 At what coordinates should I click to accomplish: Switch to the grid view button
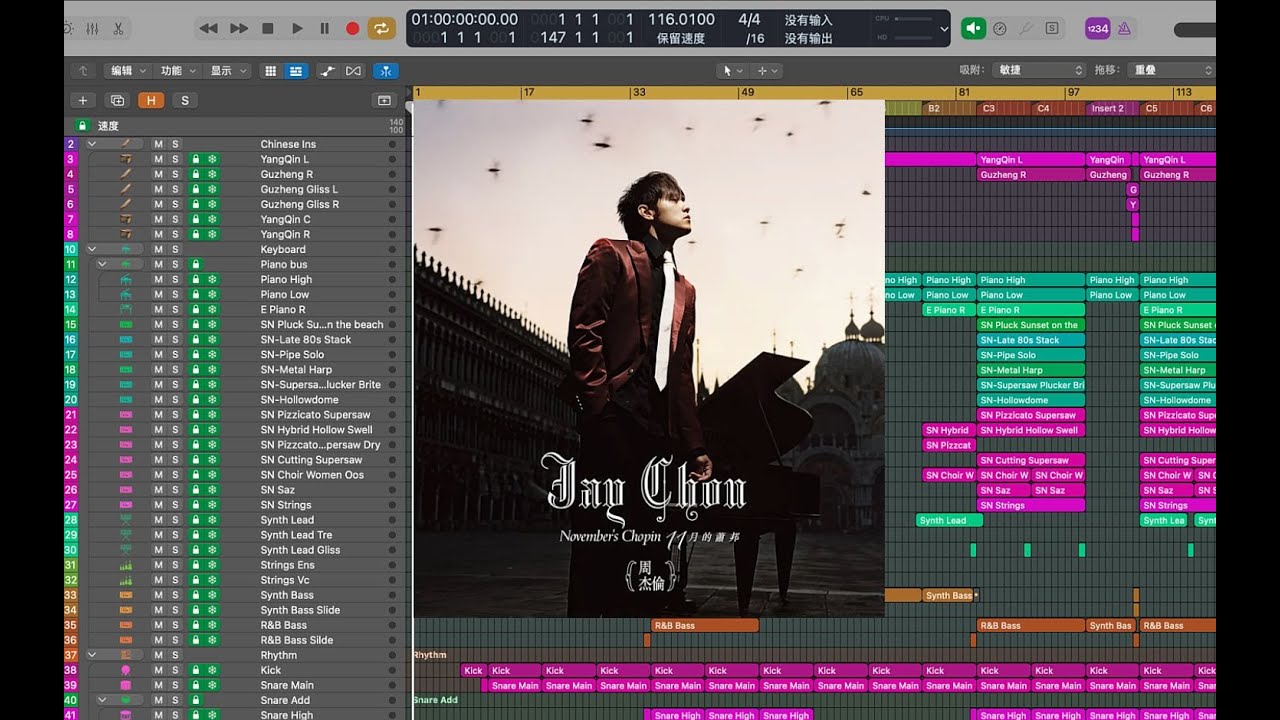270,71
